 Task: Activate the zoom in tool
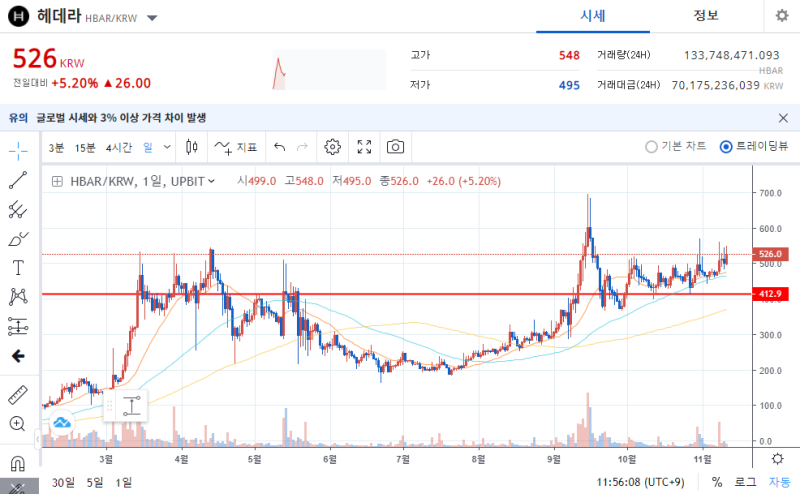[x=17, y=424]
